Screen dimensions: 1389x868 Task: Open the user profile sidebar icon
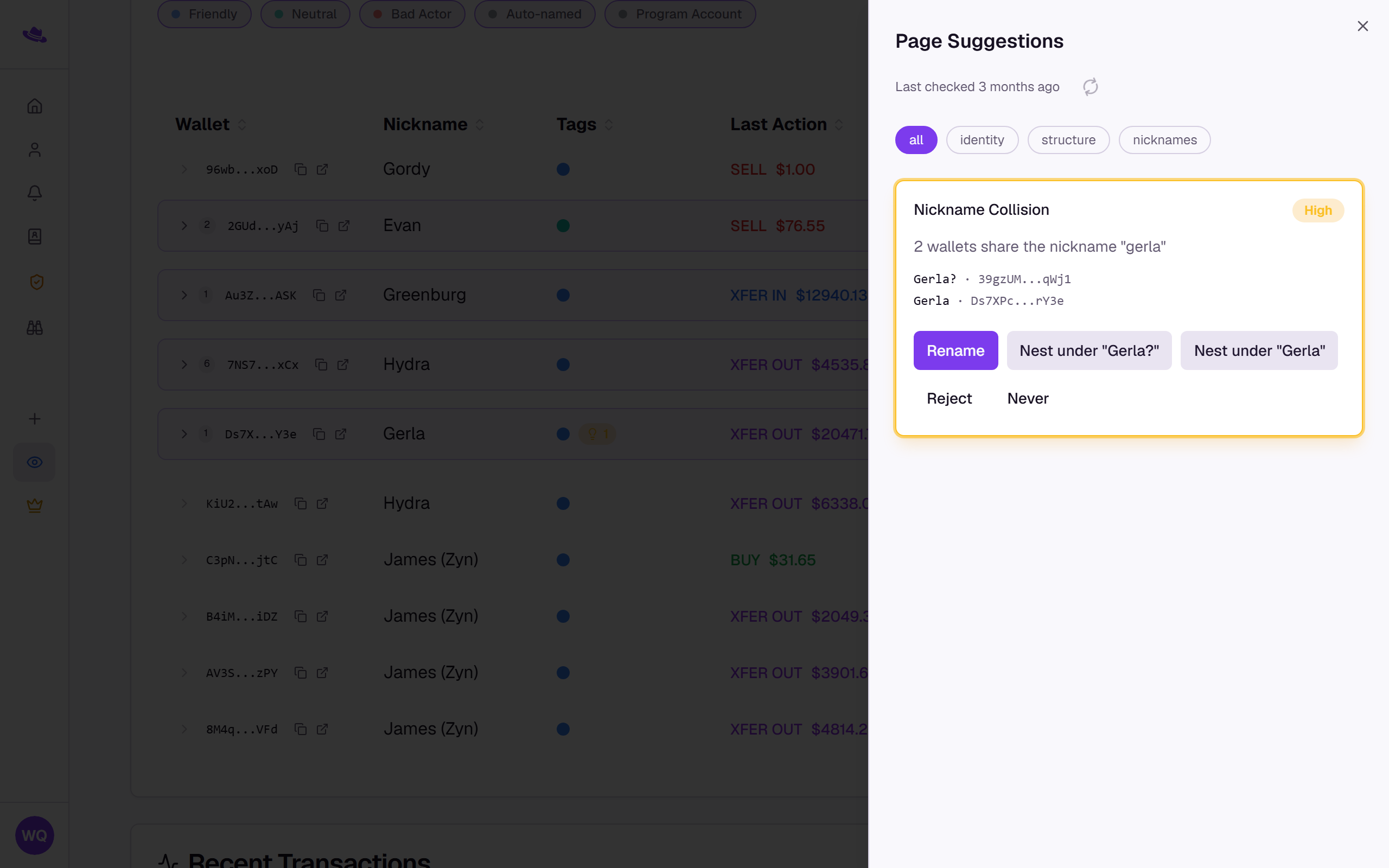34,150
